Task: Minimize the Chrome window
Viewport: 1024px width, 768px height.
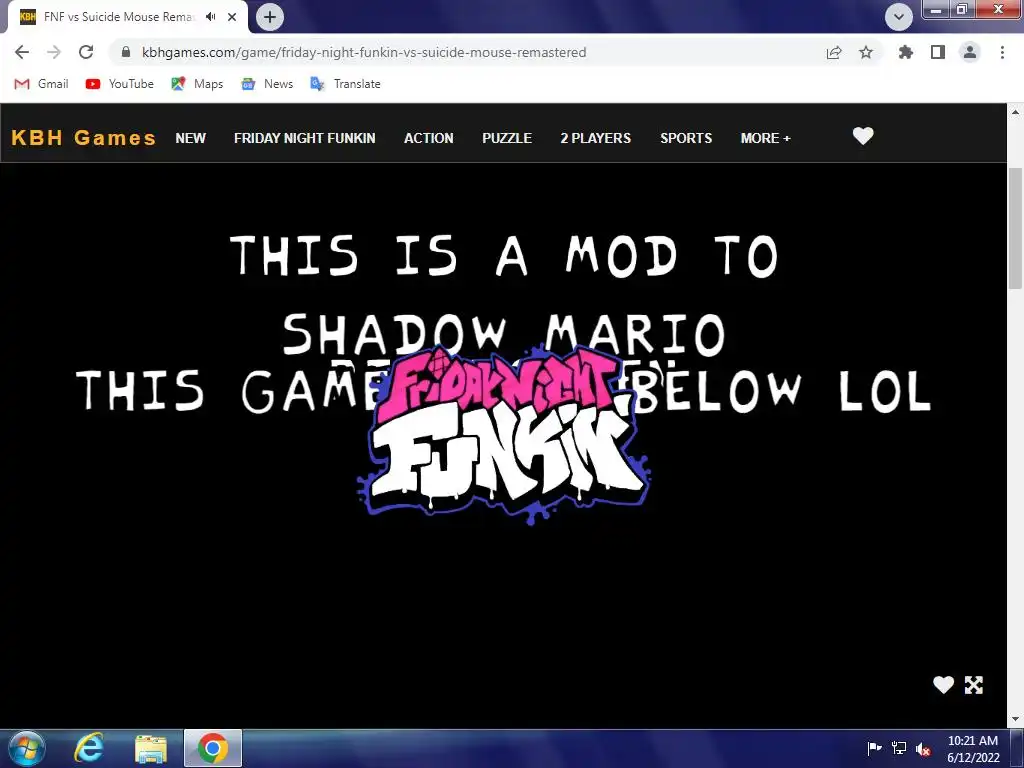Action: (x=936, y=10)
